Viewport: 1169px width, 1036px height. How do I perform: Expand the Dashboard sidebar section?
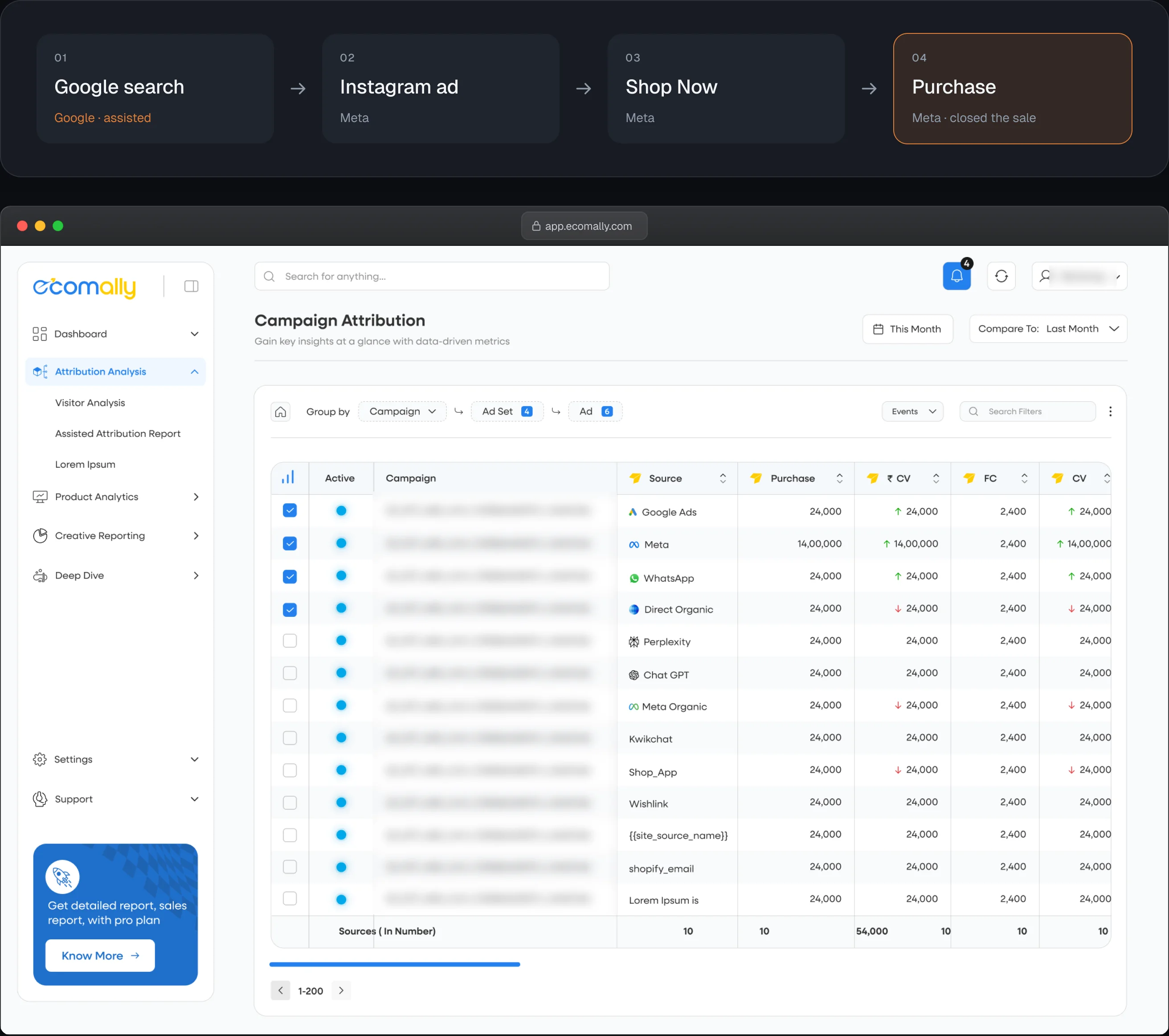click(x=115, y=334)
